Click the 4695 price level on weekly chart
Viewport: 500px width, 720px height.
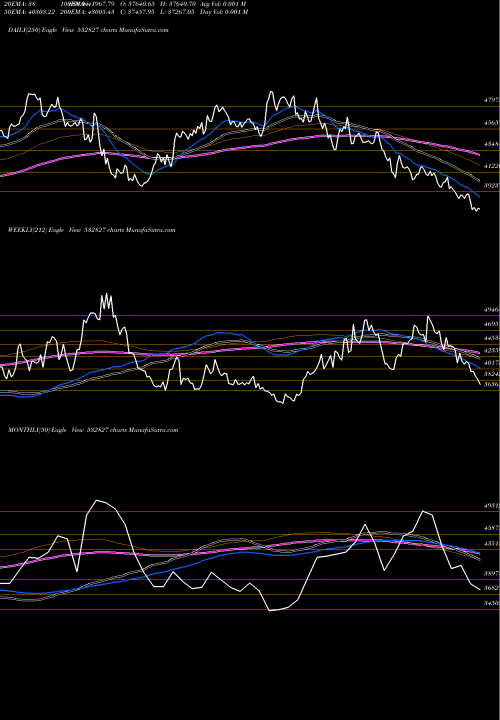point(492,324)
